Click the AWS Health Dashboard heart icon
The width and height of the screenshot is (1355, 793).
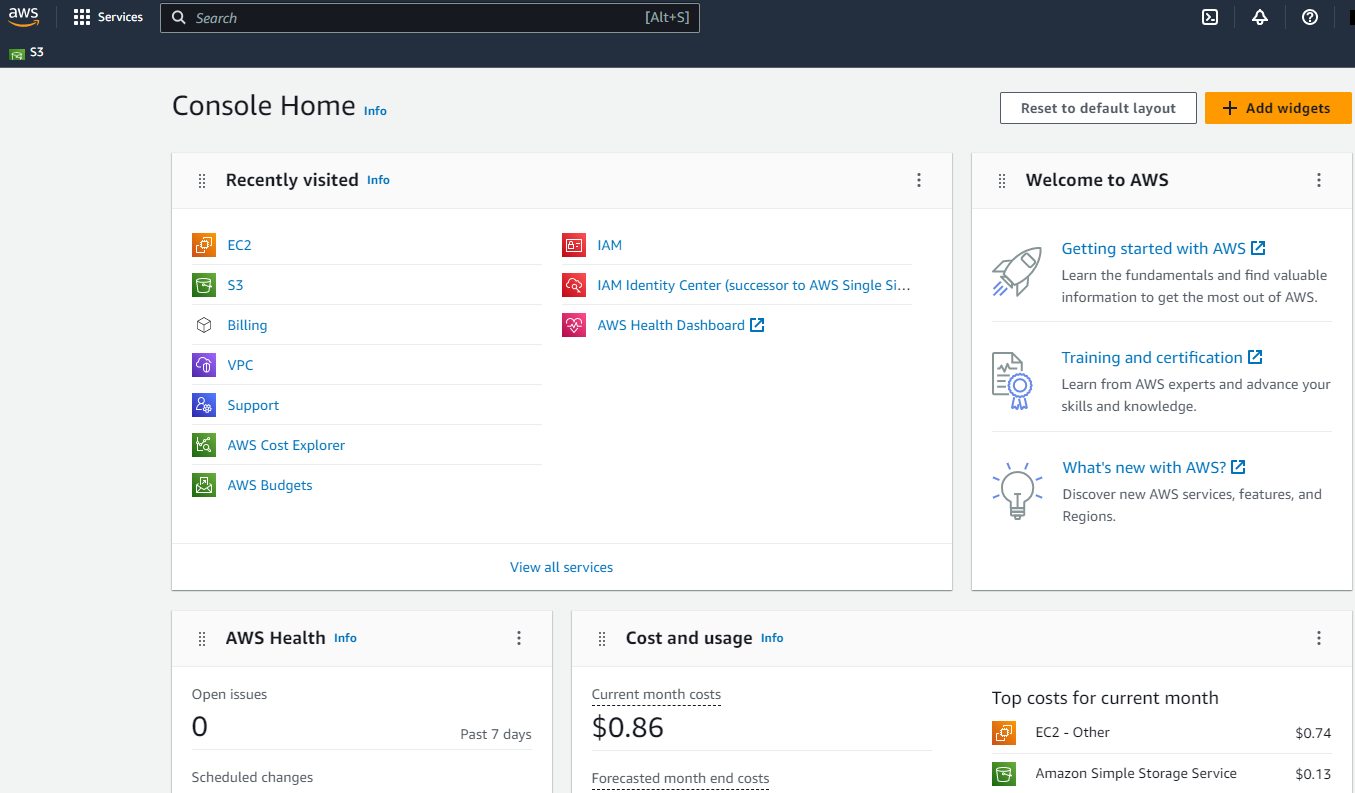point(574,325)
